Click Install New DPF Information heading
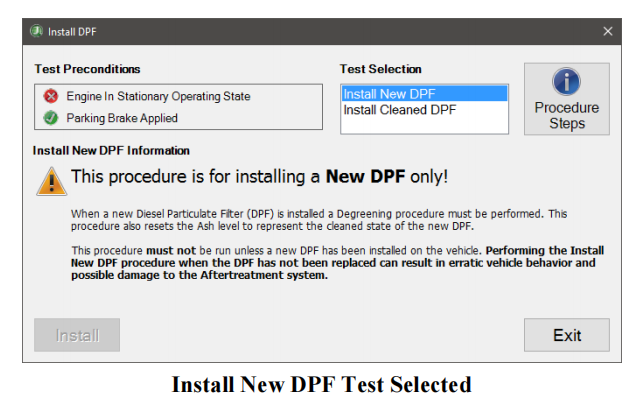Viewport: 632px width, 401px height. [111, 151]
